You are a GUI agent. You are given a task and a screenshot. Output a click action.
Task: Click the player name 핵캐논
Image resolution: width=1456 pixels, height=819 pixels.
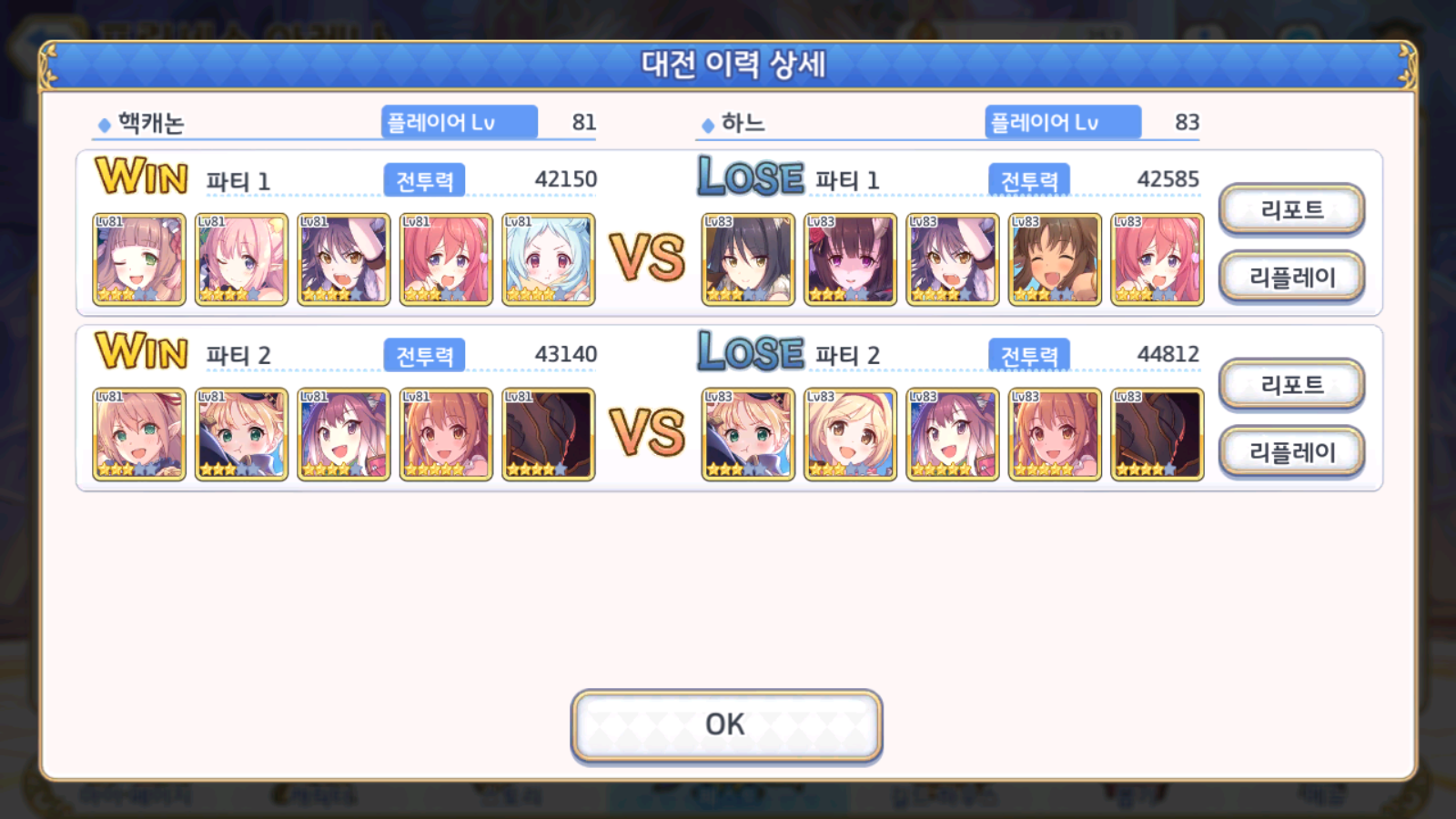click(x=151, y=123)
